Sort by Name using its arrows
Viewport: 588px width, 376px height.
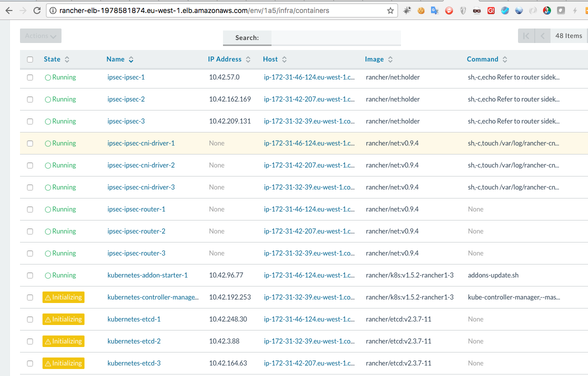(x=131, y=59)
